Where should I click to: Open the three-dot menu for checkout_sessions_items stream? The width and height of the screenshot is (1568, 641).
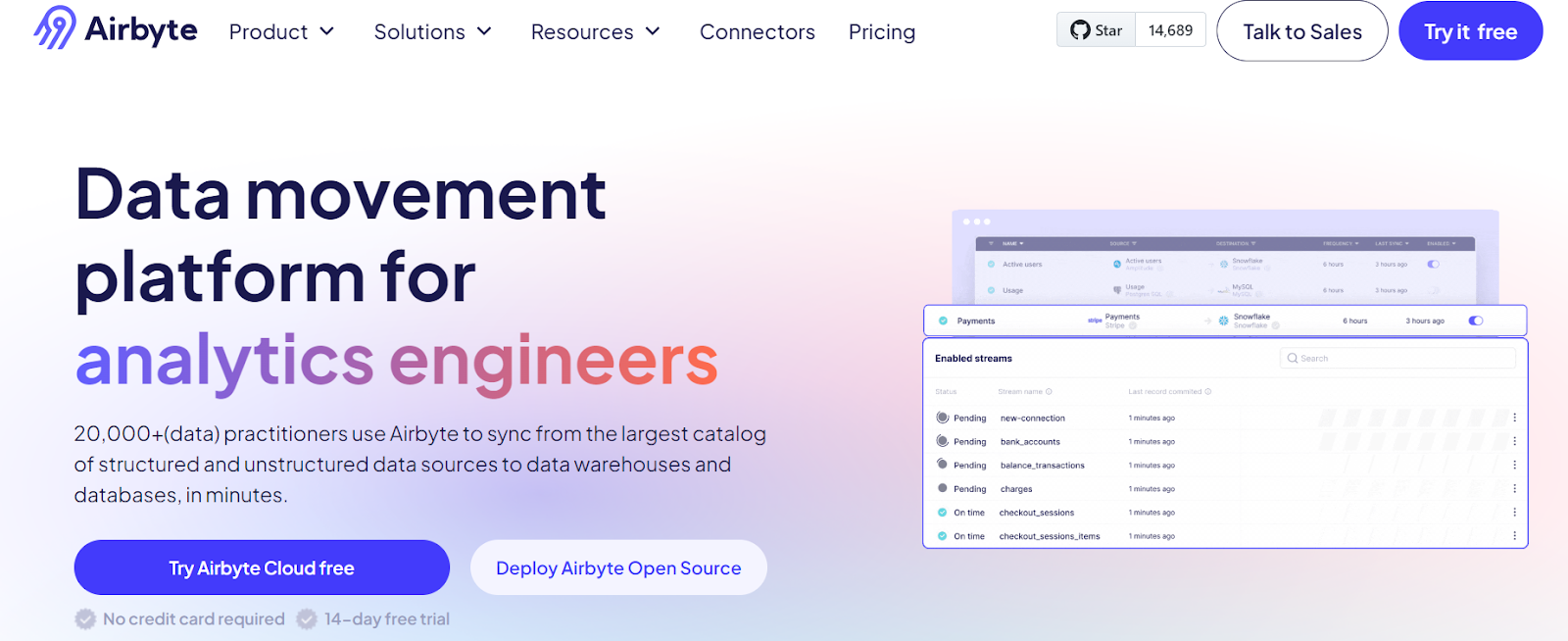[1514, 535]
